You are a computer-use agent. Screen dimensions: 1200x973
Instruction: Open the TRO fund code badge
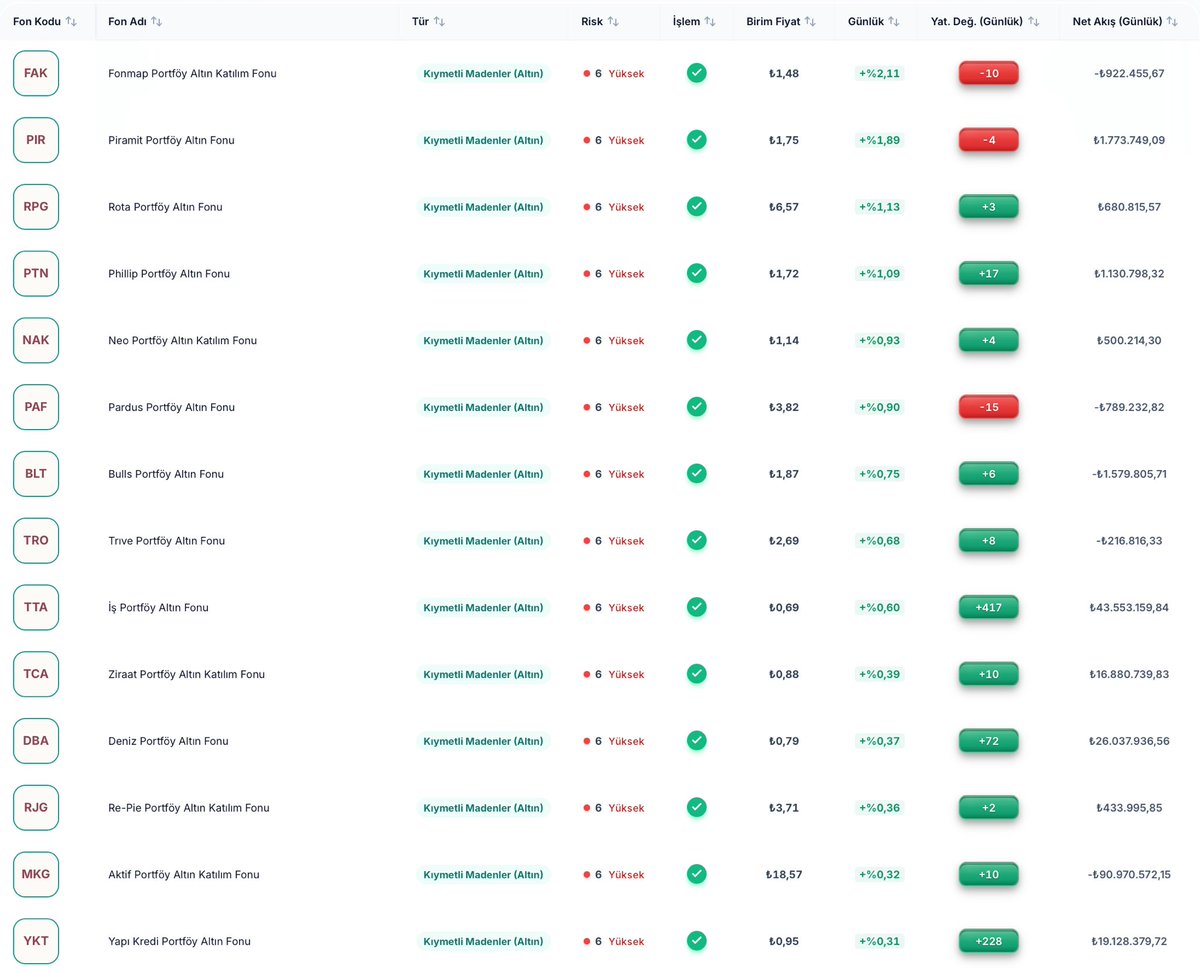pyautogui.click(x=36, y=541)
